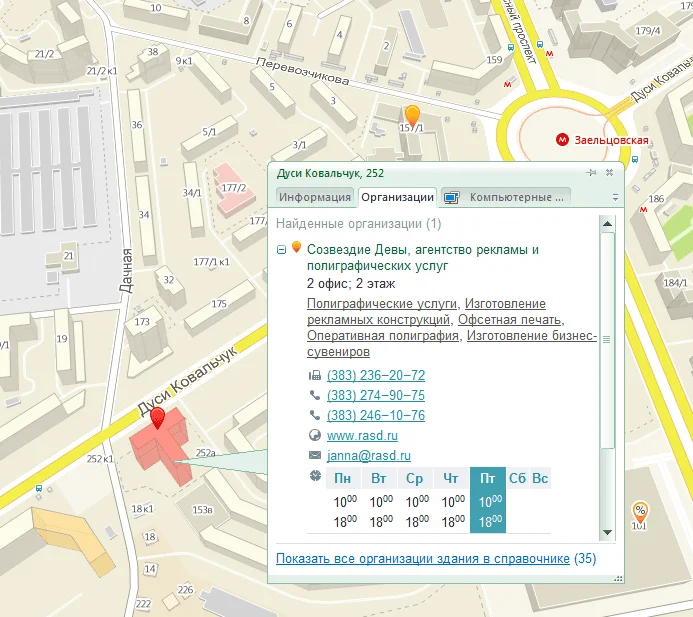Open Созвездие Девы organization title

point(423,258)
